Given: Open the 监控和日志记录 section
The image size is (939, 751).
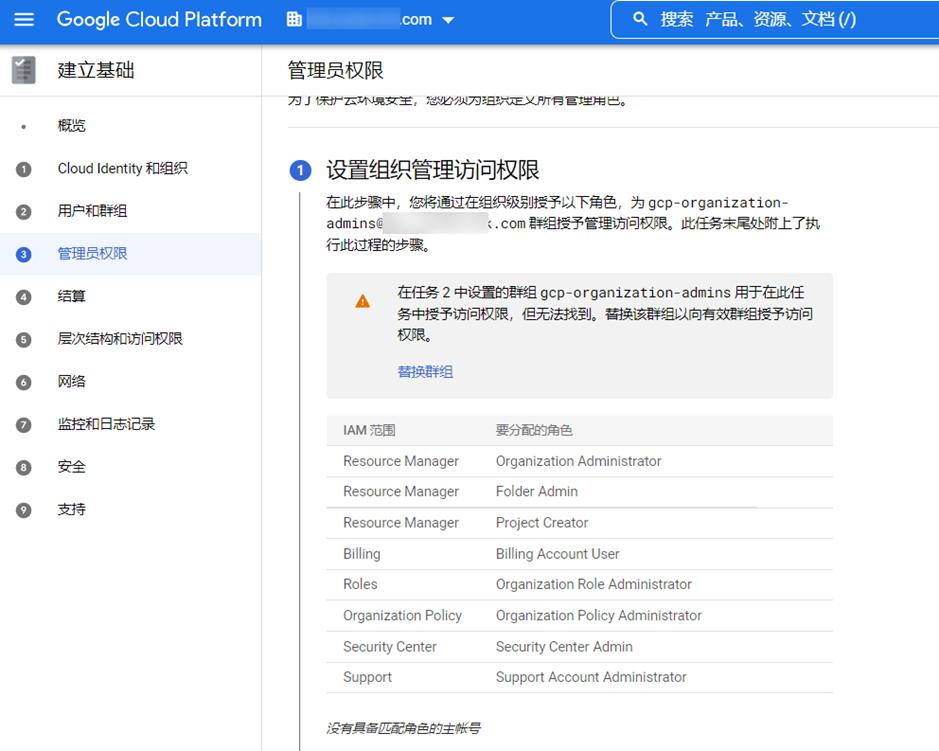Looking at the screenshot, I should point(105,424).
